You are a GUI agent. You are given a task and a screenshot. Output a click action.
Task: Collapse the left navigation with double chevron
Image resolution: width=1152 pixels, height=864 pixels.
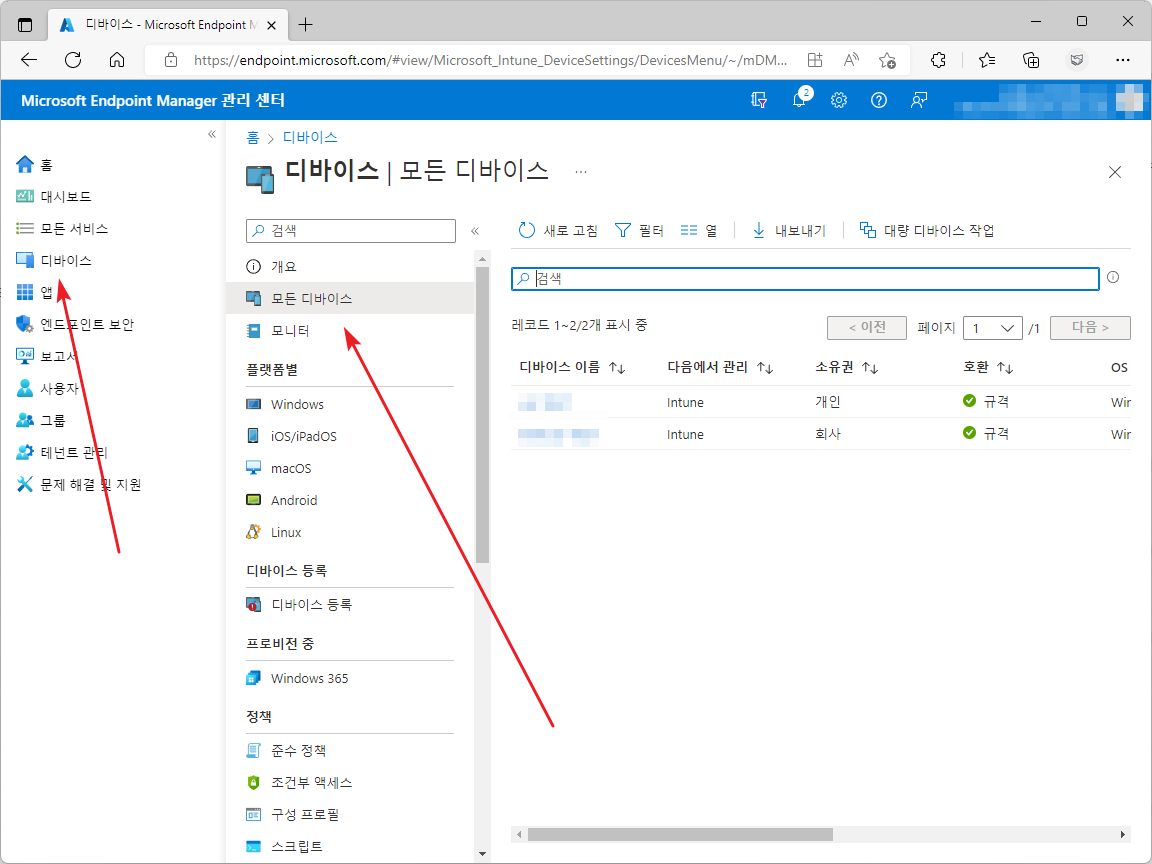pyautogui.click(x=212, y=134)
